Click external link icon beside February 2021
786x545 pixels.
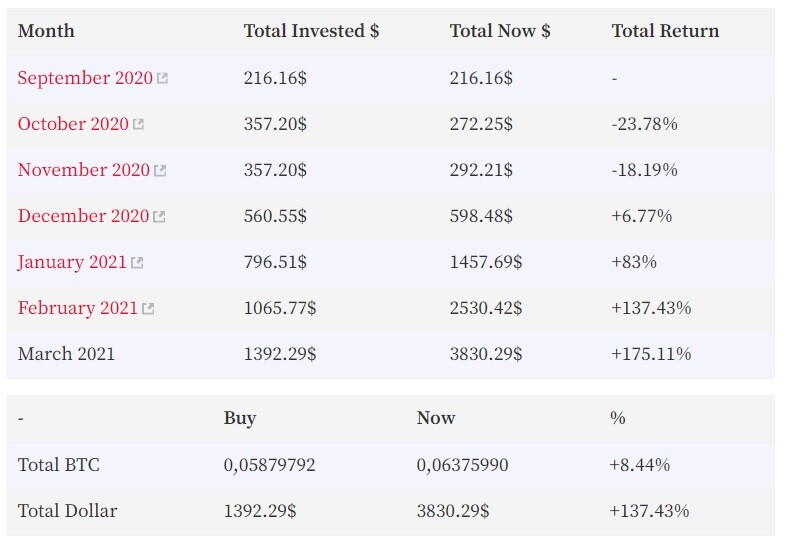pos(148,309)
